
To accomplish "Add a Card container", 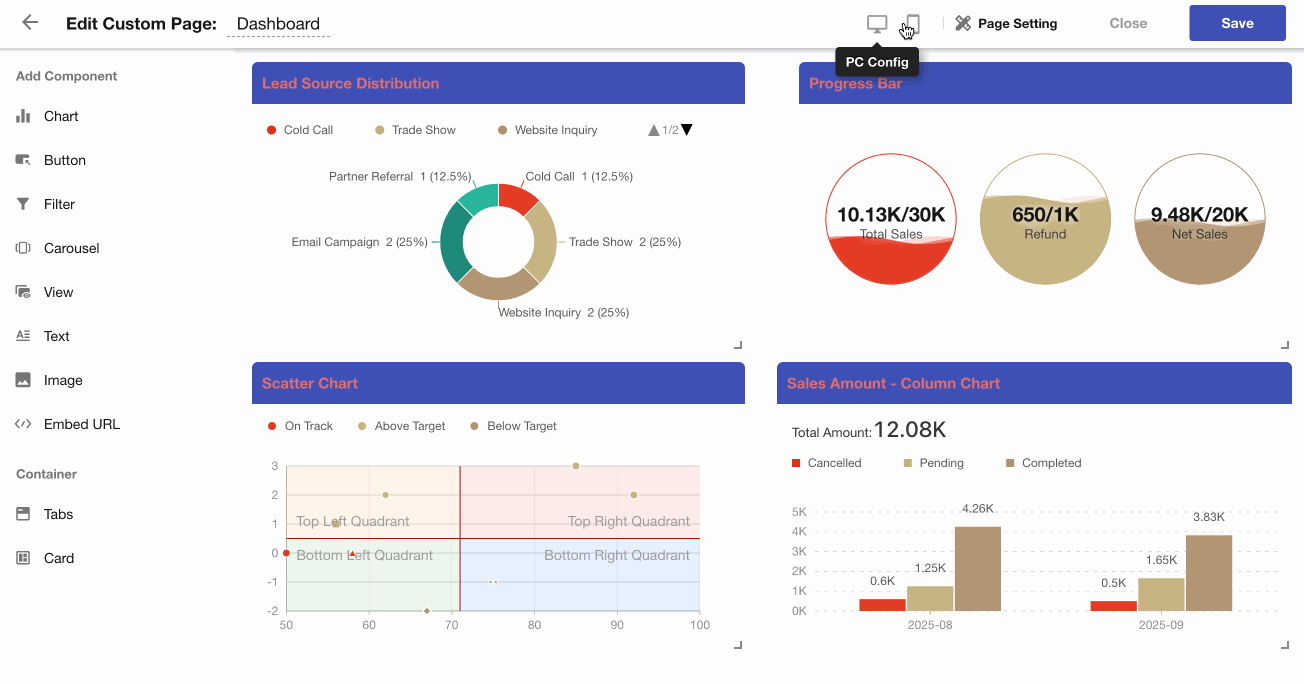I will pos(58,558).
